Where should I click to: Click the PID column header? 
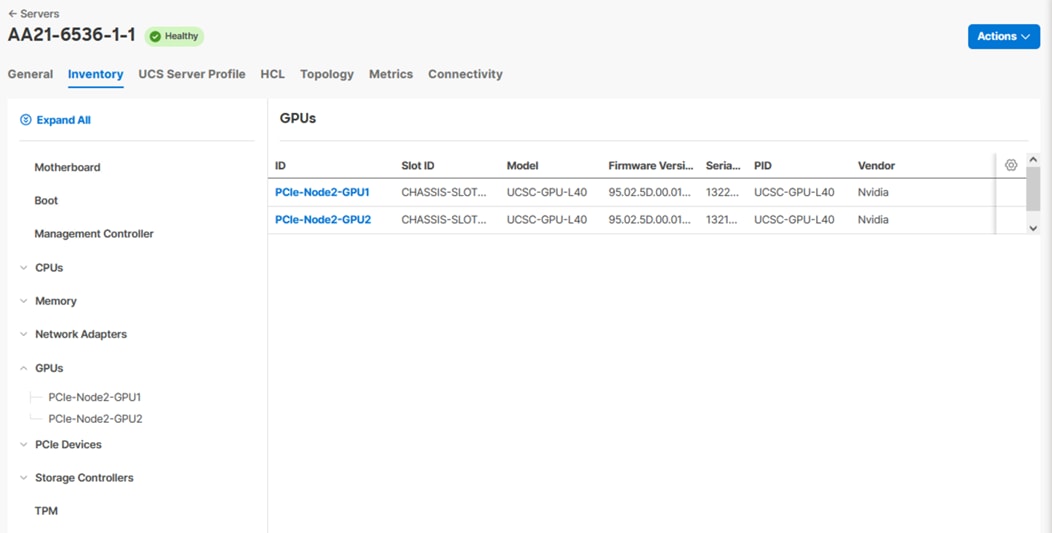tap(763, 165)
